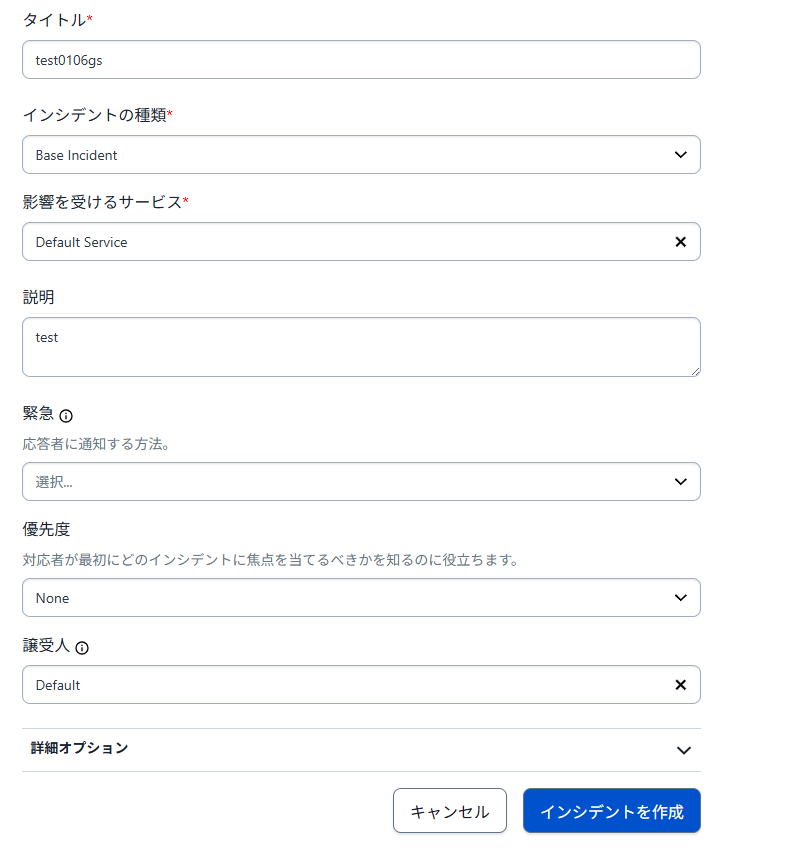Open the 緊急 dropdown showing 選択...

340,482
